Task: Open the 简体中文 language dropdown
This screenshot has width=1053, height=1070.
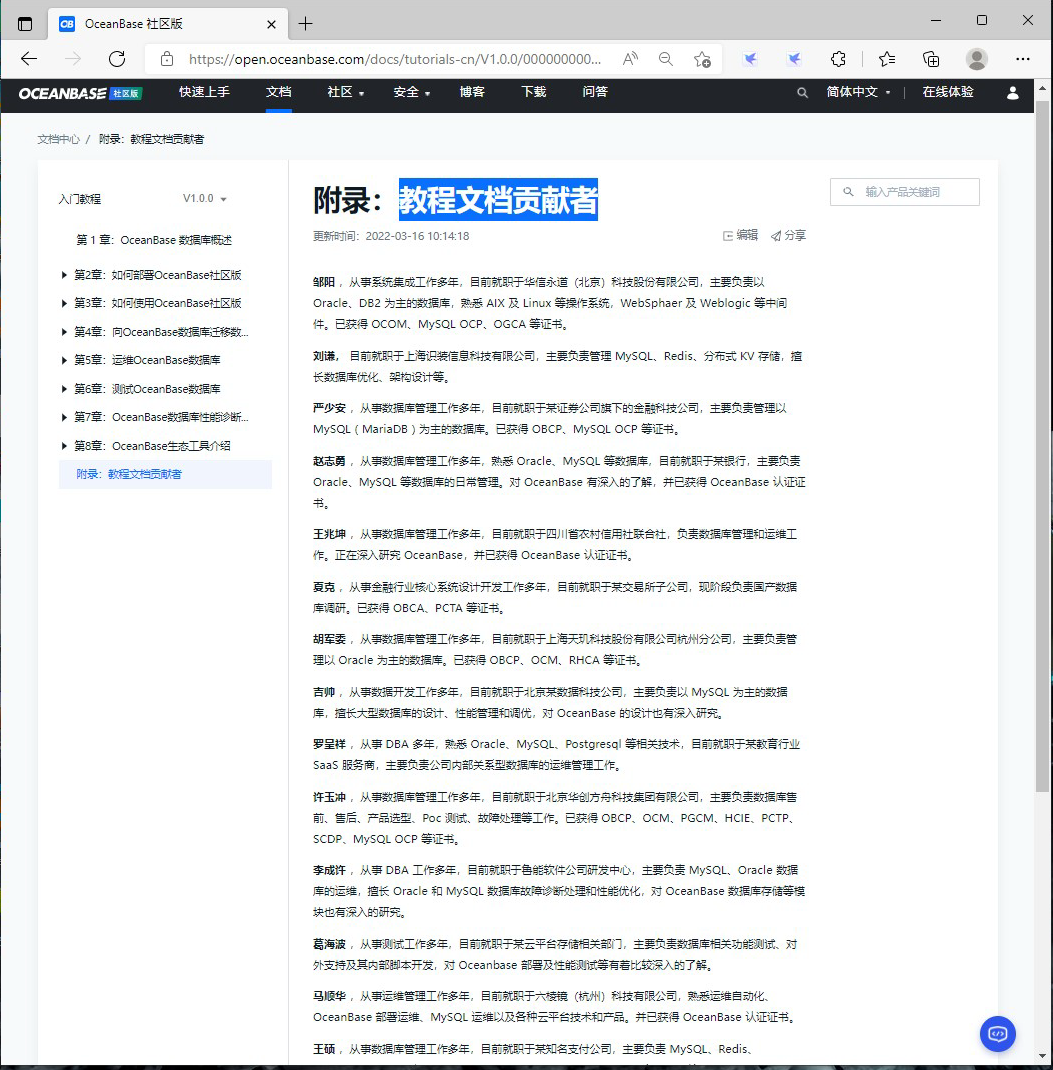Action: [858, 92]
